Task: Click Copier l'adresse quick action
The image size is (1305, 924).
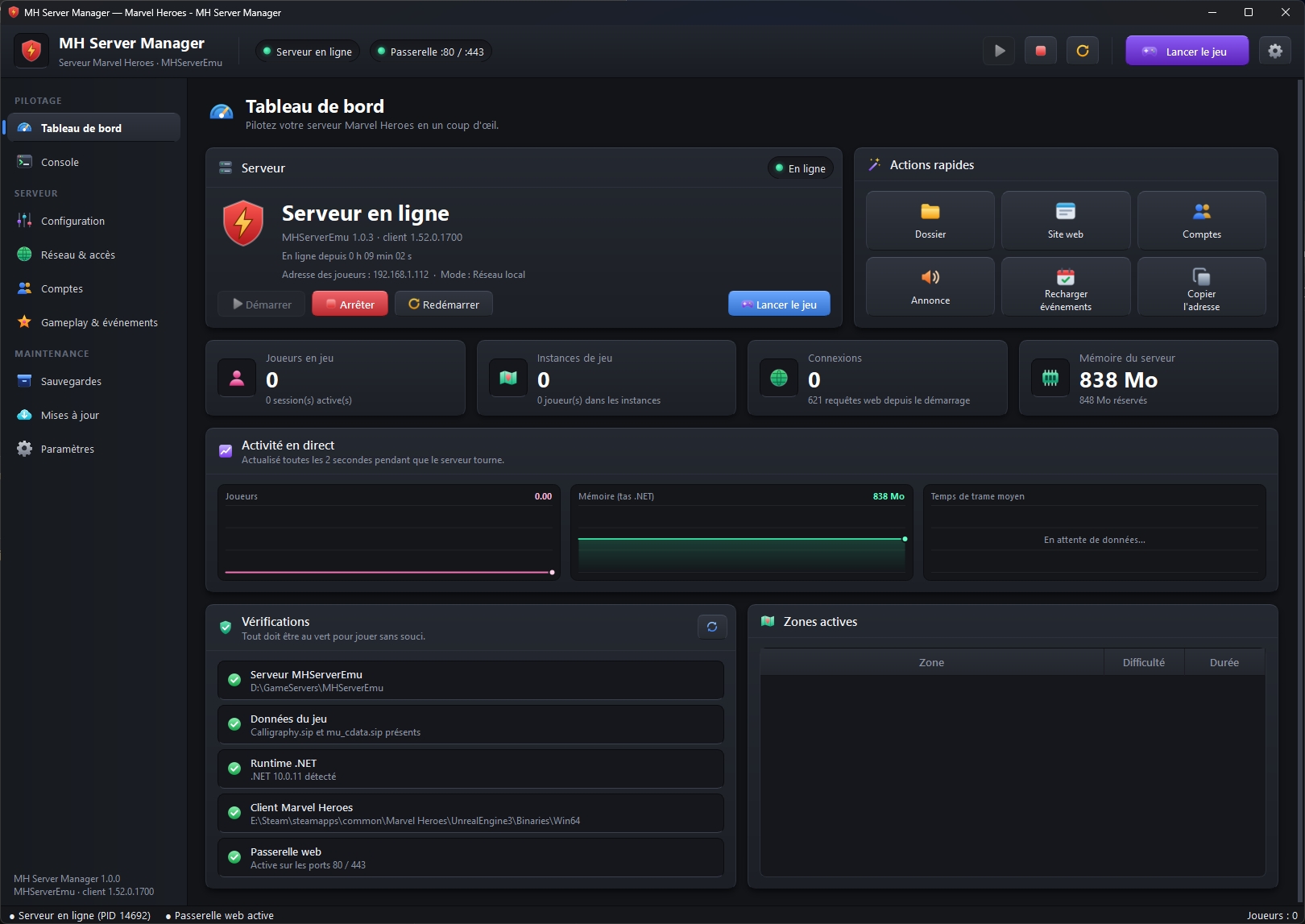Action: [1202, 286]
